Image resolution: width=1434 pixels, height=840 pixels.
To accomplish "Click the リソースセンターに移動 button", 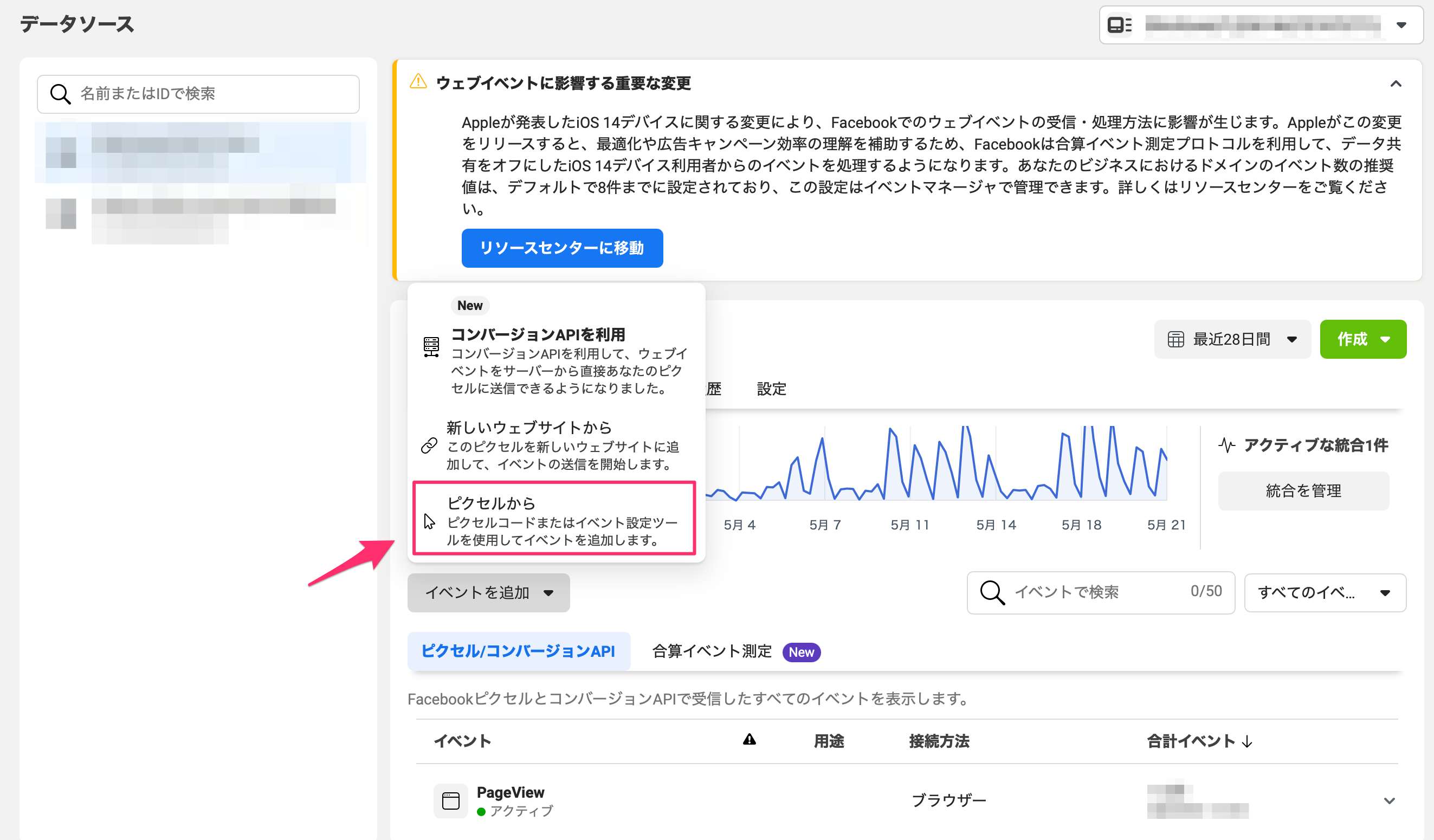I will click(x=561, y=248).
